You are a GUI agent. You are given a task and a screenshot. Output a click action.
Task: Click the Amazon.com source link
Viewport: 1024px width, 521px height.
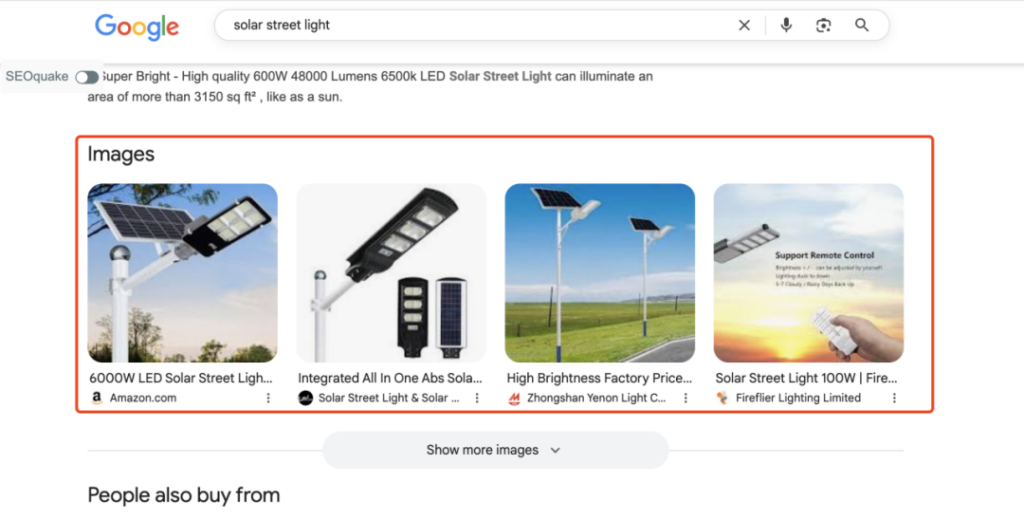pos(143,398)
